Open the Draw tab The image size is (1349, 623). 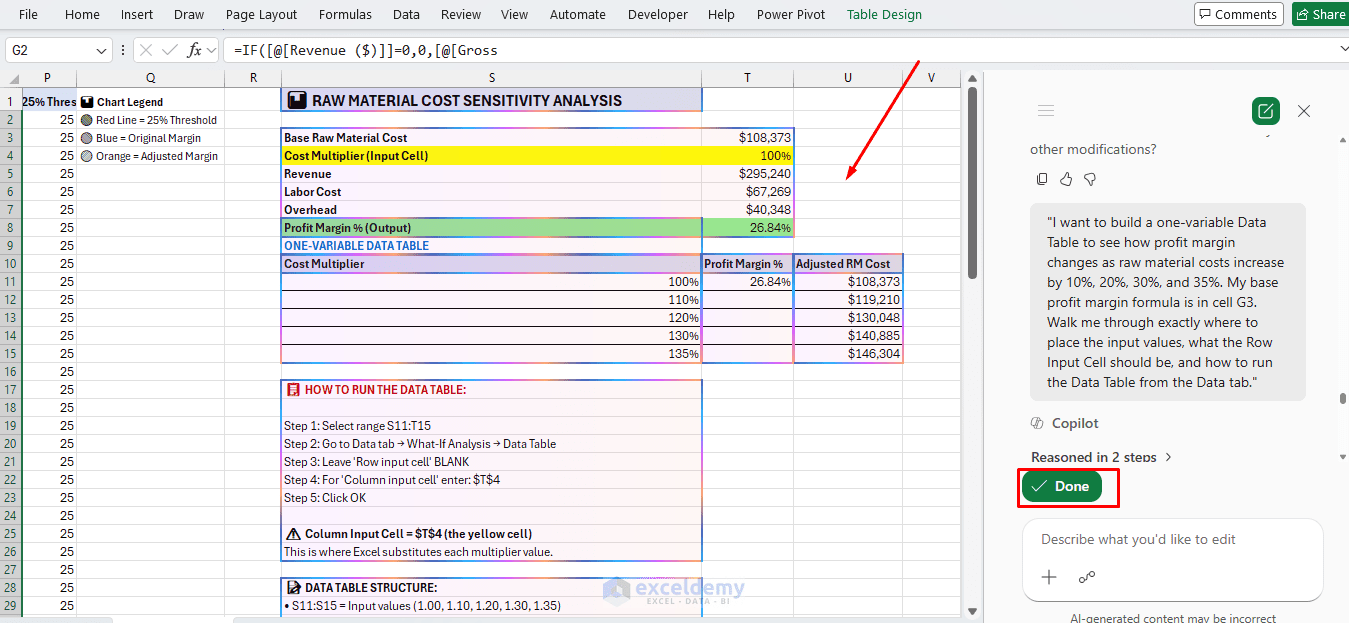pyautogui.click(x=189, y=14)
